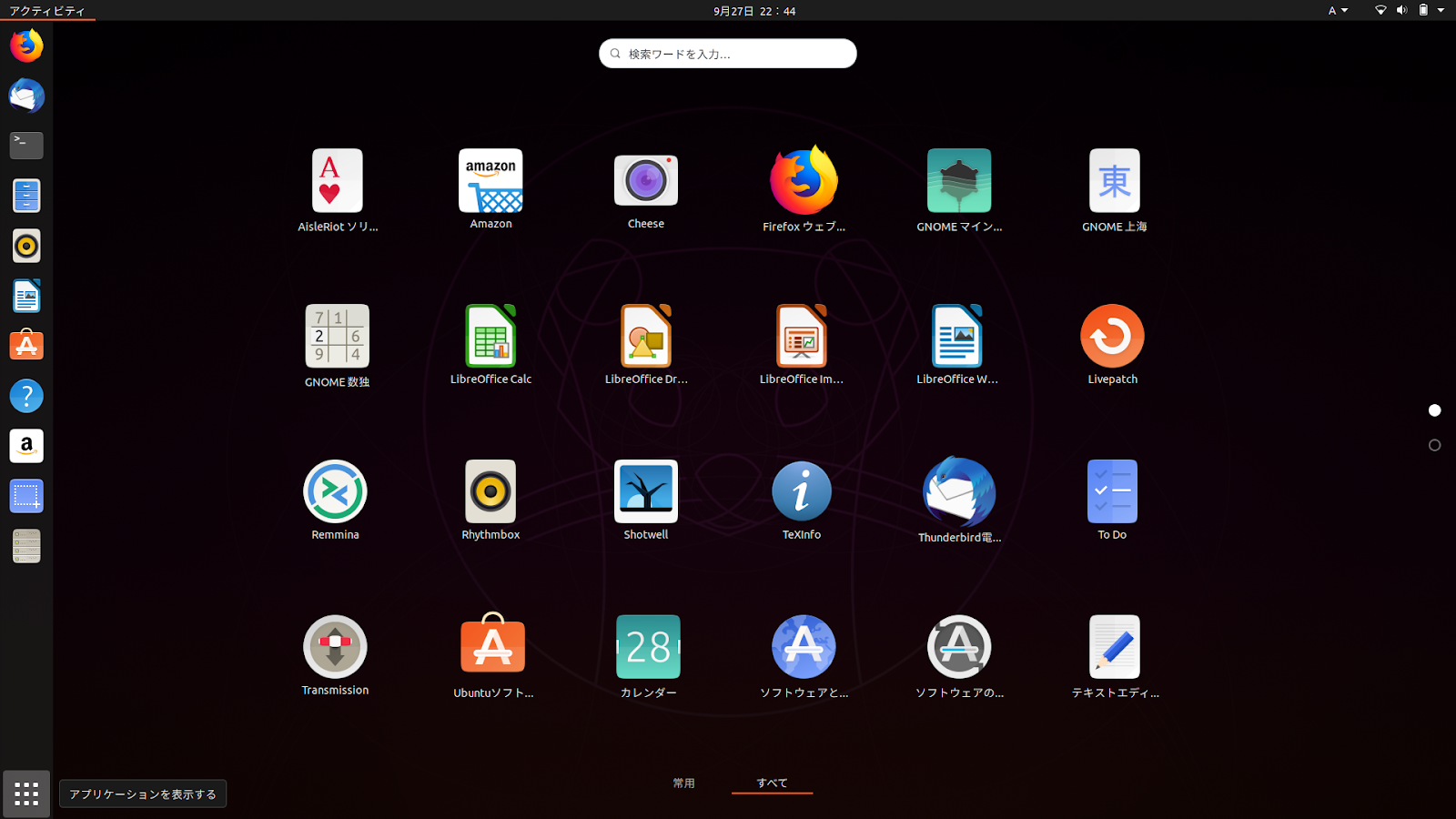The height and width of the screenshot is (819, 1456).
Task: Open GNOME Mines game
Action: tap(959, 181)
